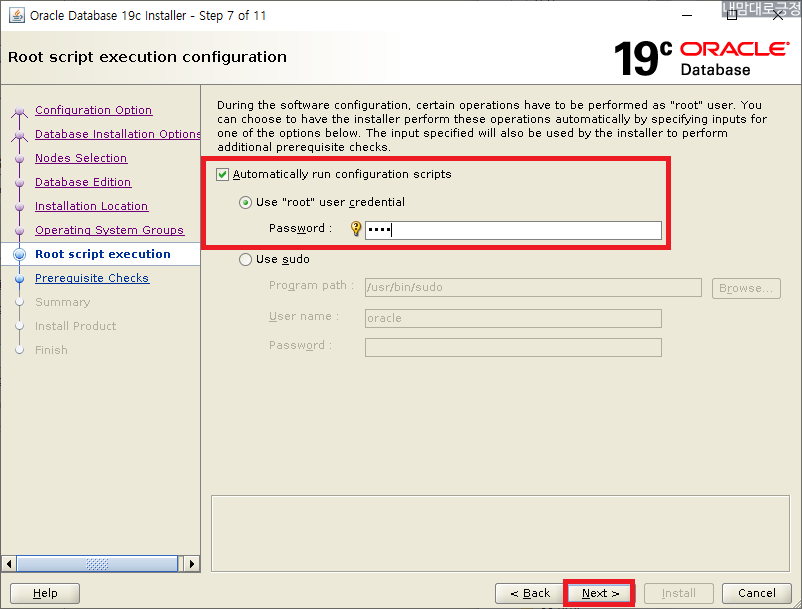Click the sudo User name field
Image resolution: width=802 pixels, height=609 pixels.
[x=513, y=318]
